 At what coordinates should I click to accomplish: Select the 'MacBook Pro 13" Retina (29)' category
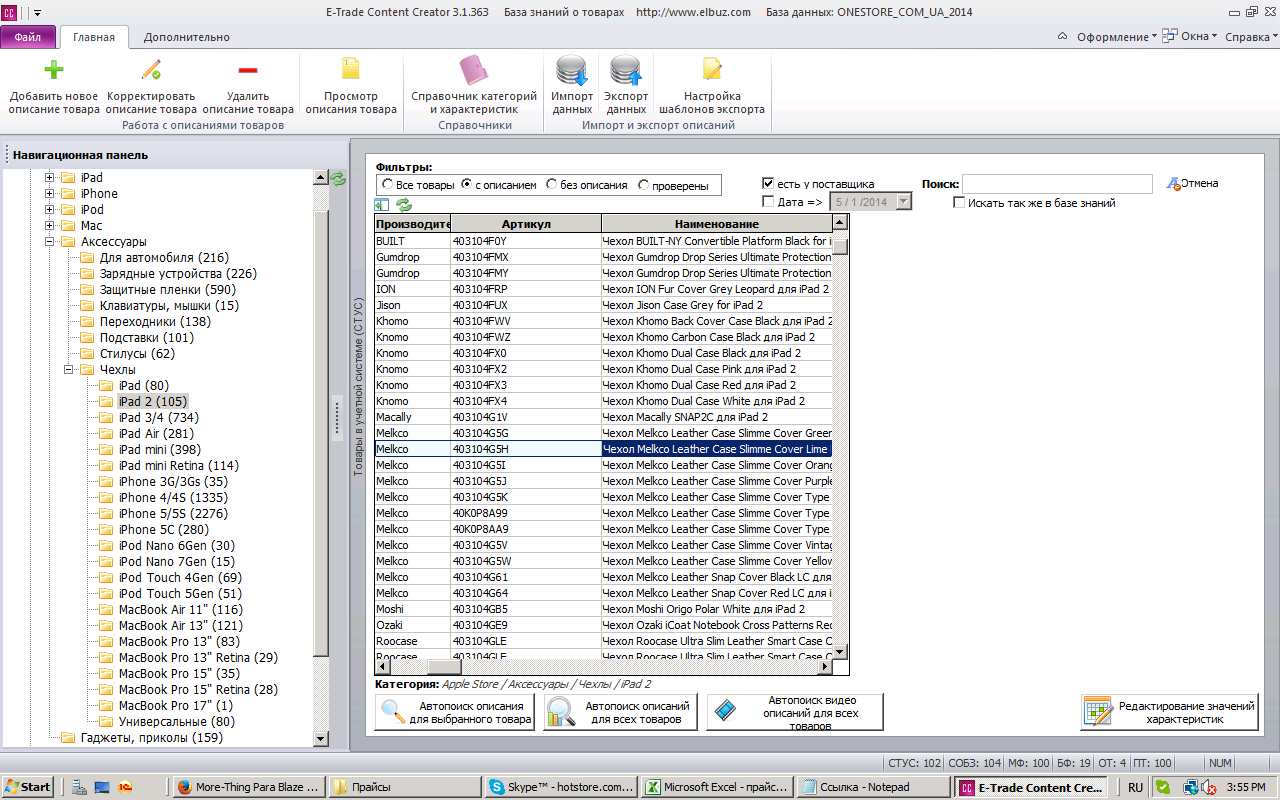point(198,658)
